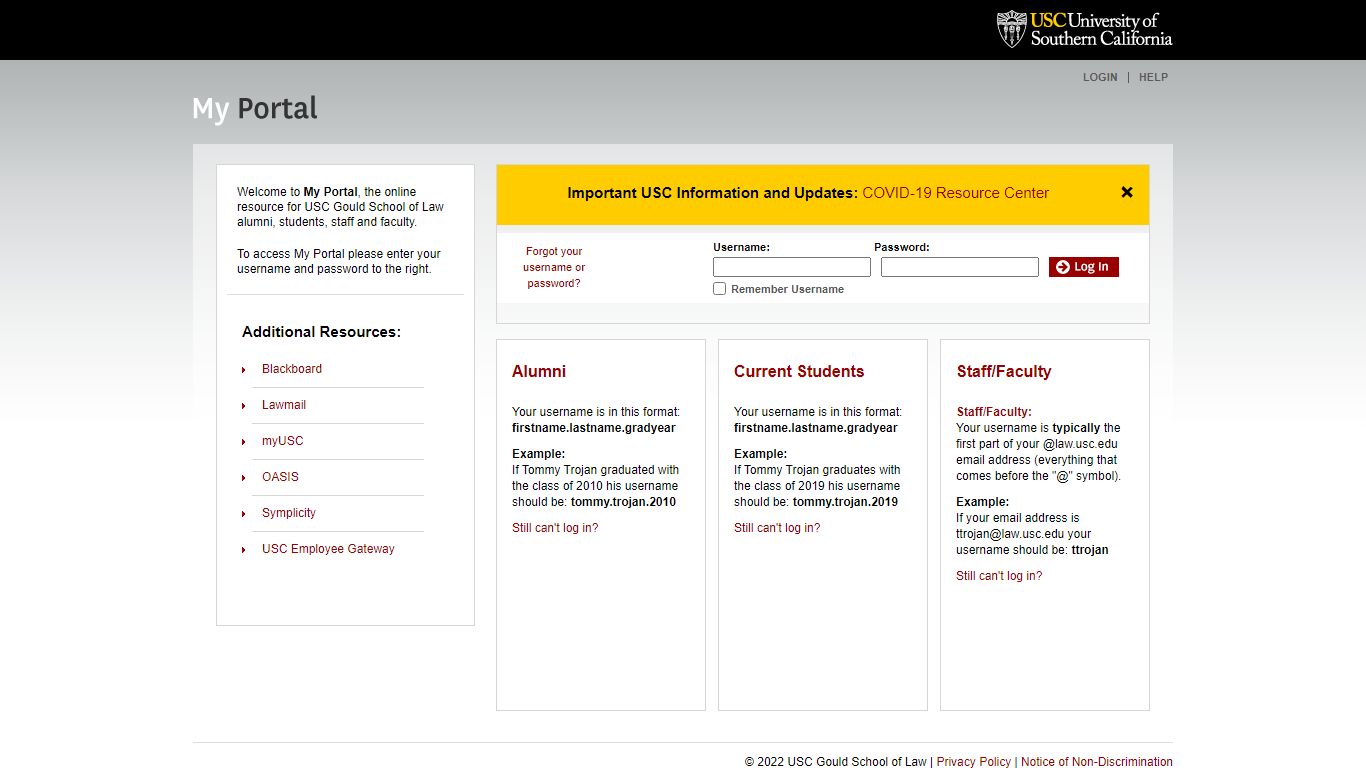The height and width of the screenshot is (768, 1366).
Task: Toggle the Remember Username checkbox
Action: point(719,289)
